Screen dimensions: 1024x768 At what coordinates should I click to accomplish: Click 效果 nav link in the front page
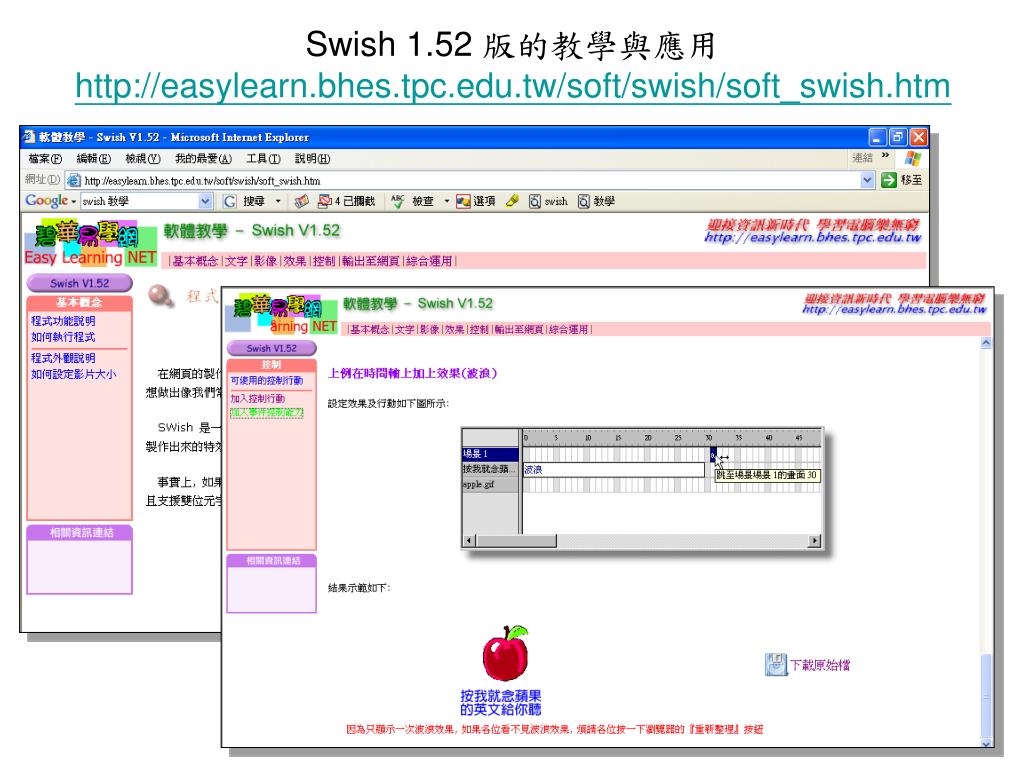455,330
